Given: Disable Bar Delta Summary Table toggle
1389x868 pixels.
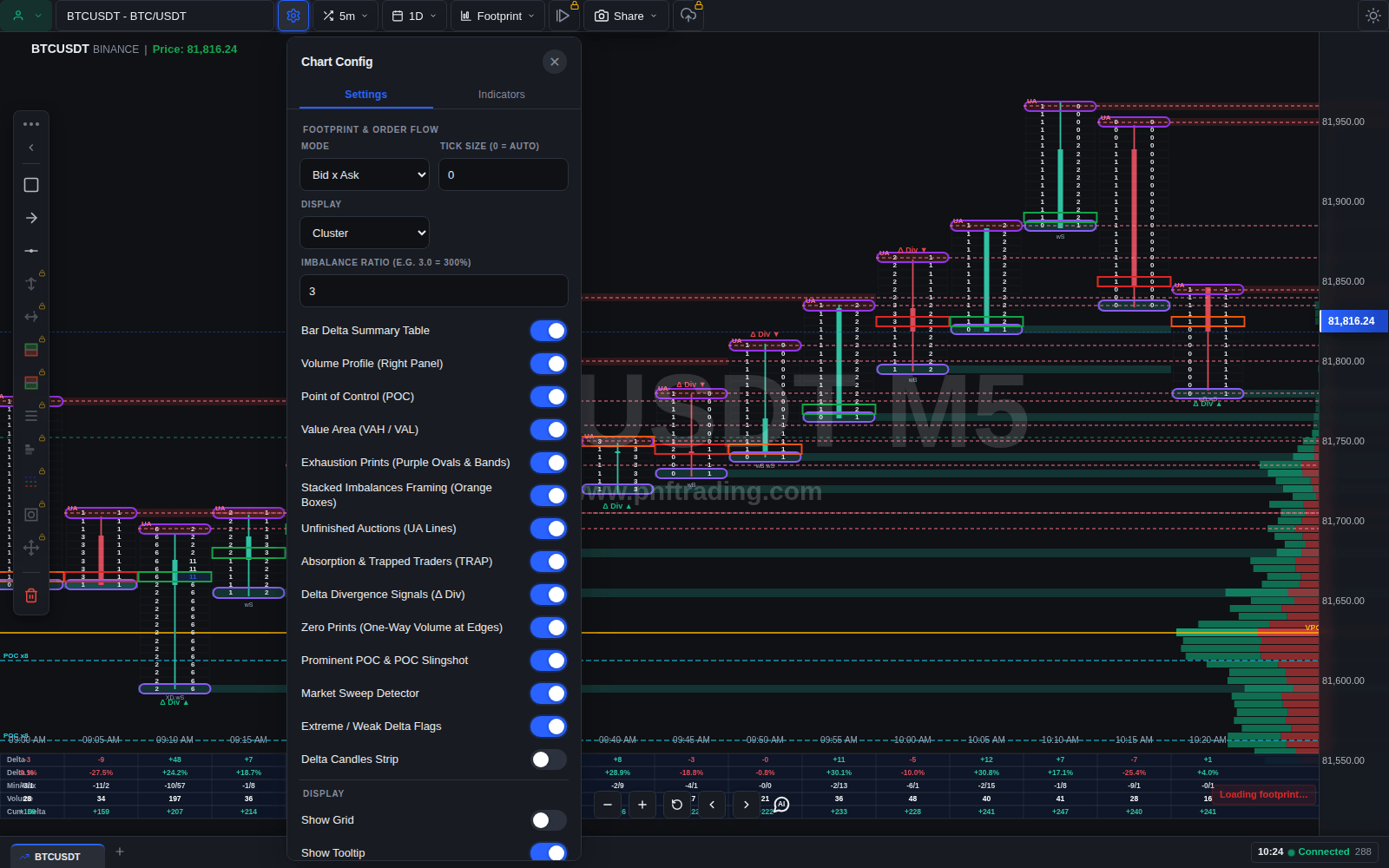Looking at the screenshot, I should tap(549, 331).
